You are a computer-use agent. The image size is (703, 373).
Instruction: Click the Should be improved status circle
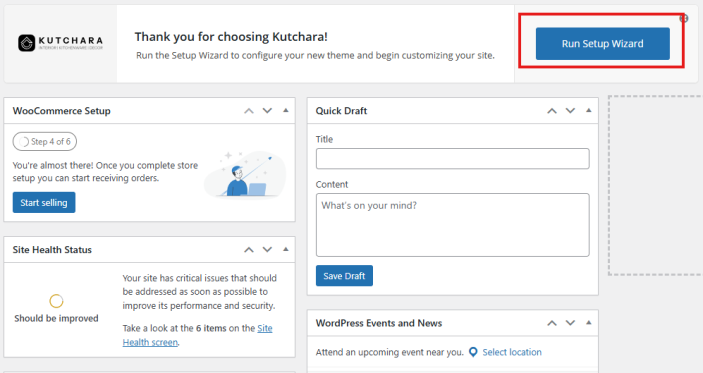click(56, 301)
